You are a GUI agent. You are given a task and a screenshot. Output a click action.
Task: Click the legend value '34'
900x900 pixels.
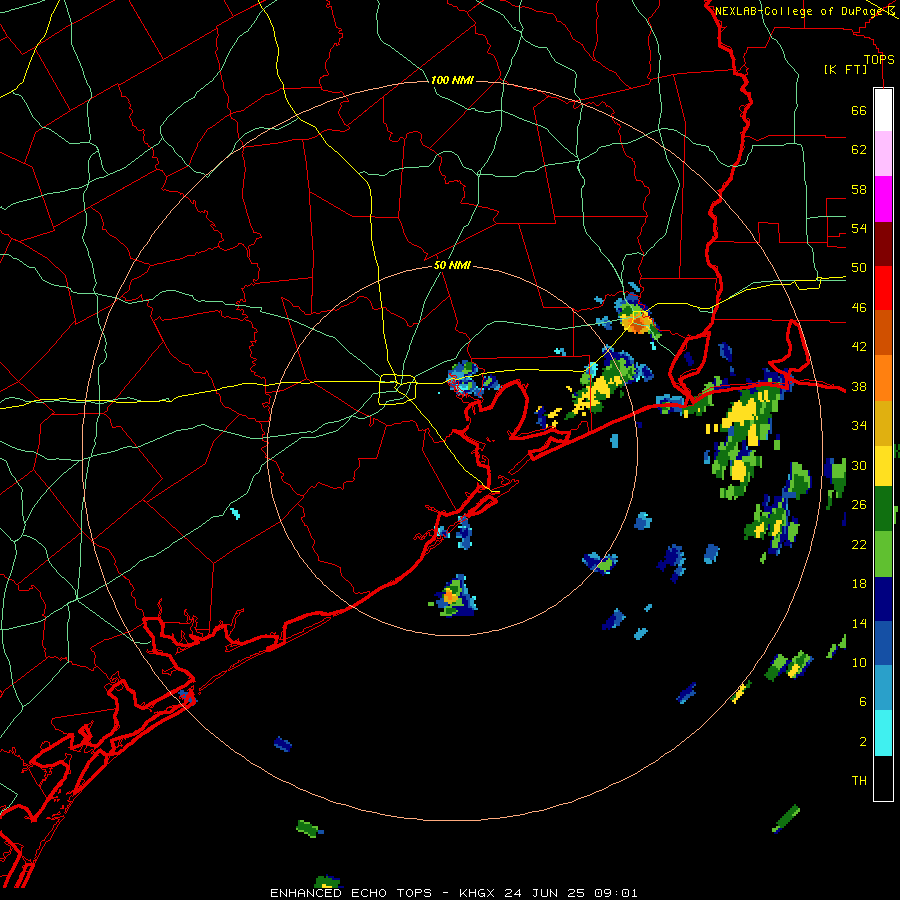click(859, 426)
